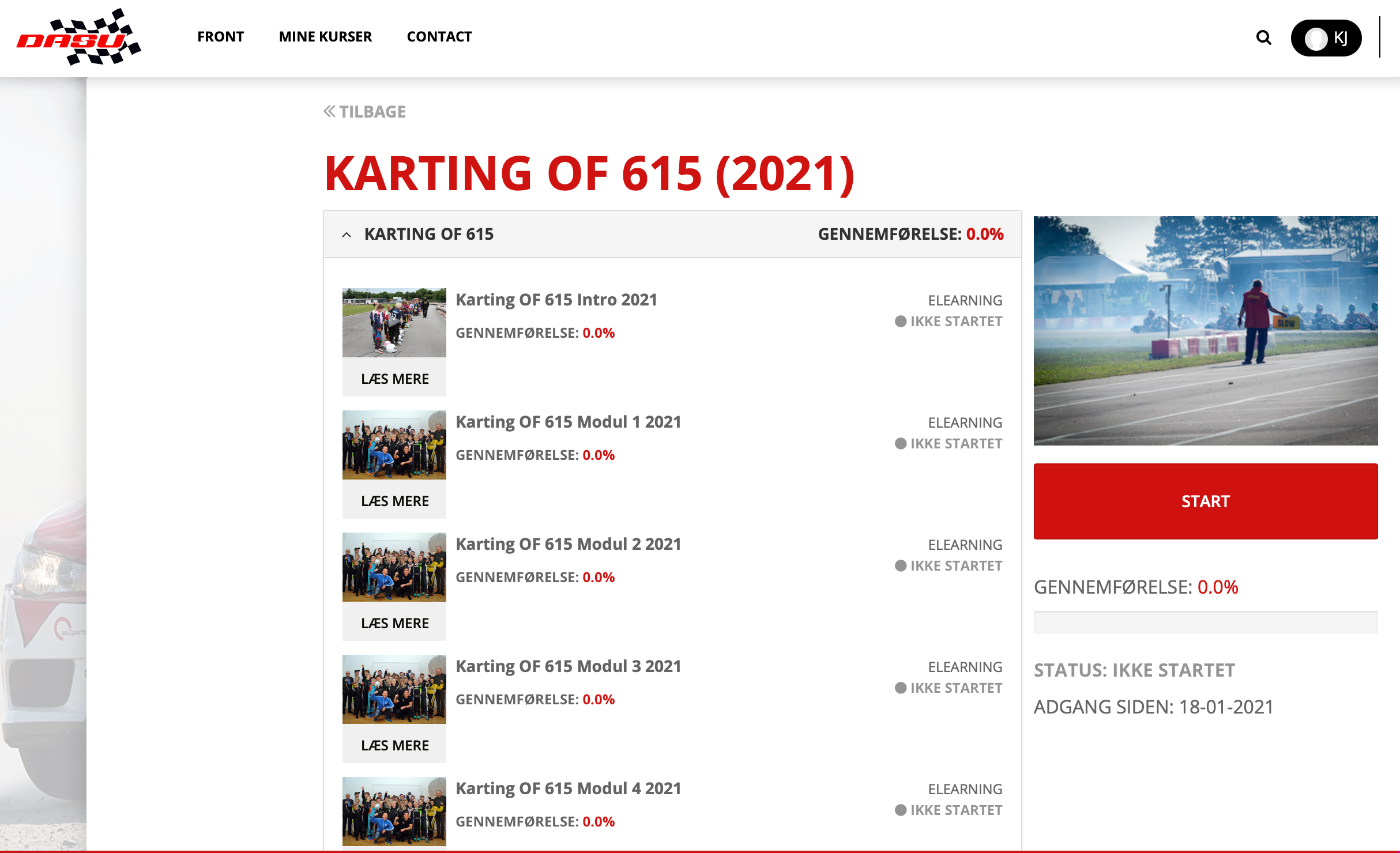This screenshot has width=1400, height=853.
Task: Open Karting OF 615 Modul 2 2021 title
Action: click(569, 544)
